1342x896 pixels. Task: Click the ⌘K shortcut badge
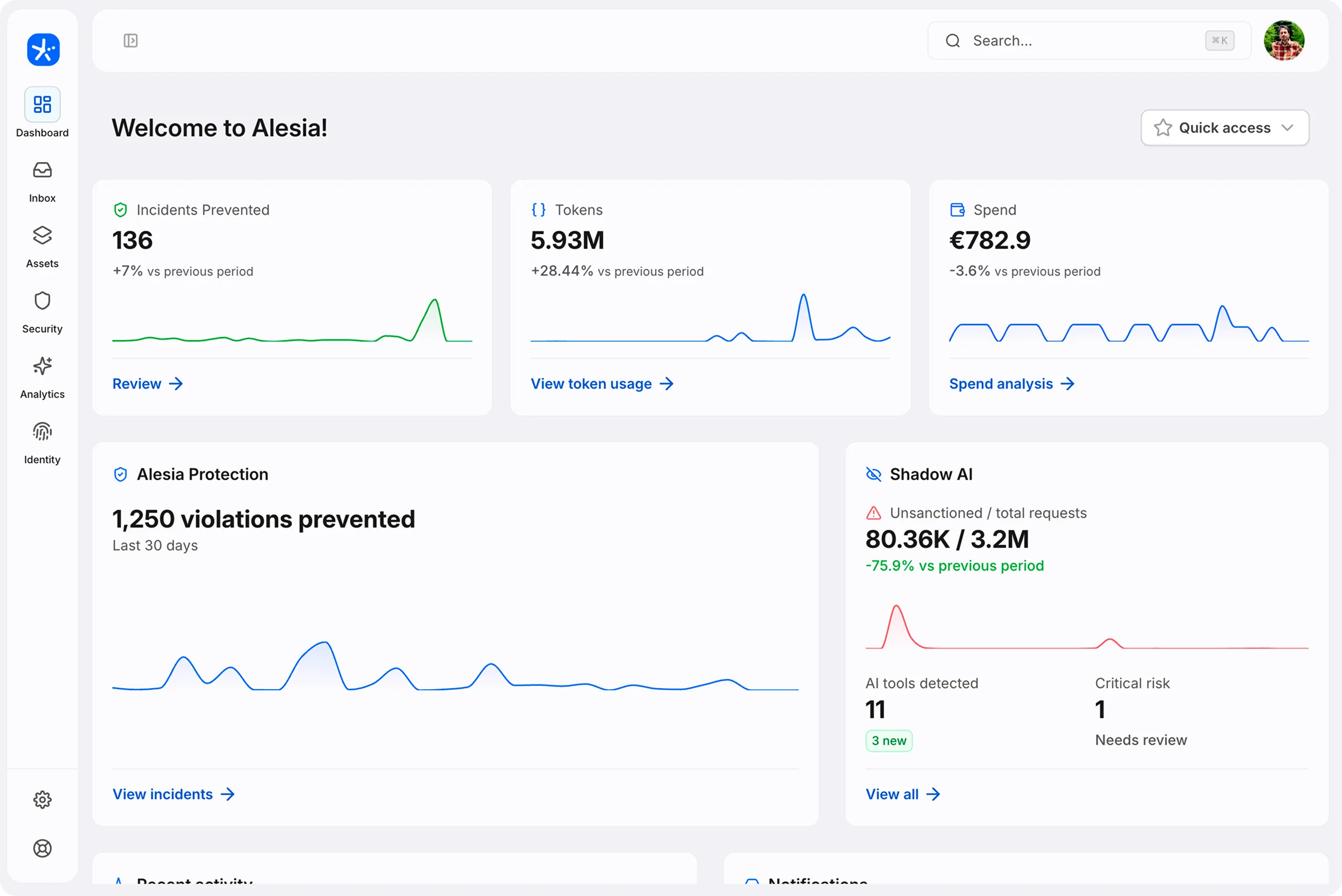click(x=1220, y=41)
